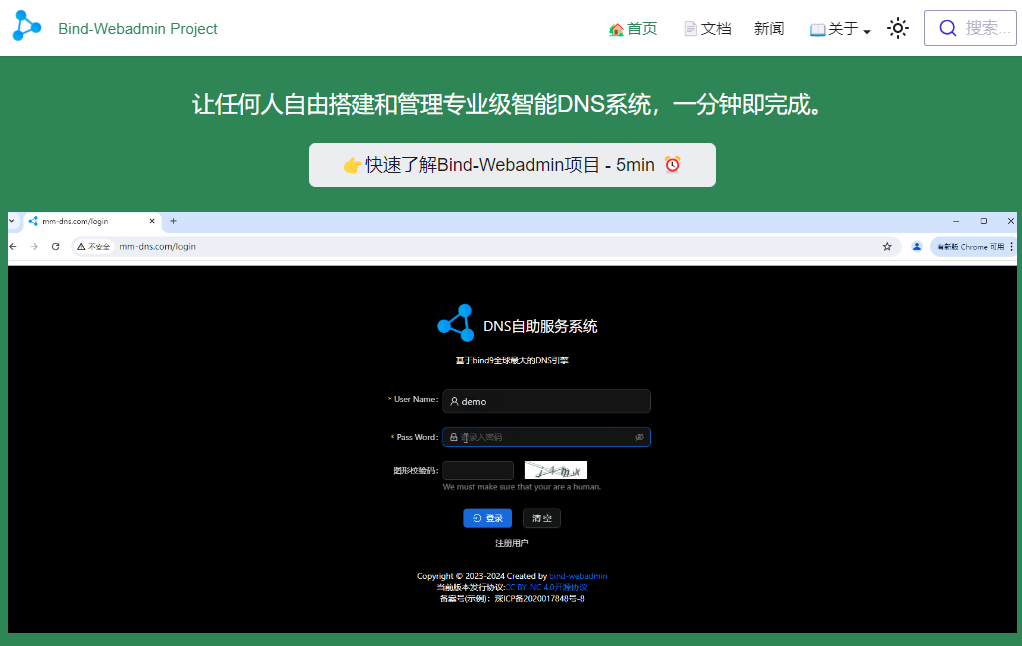Image resolution: width=1022 pixels, height=646 pixels.
Task: Open the 新闻 navigation item
Action: pyautogui.click(x=769, y=29)
